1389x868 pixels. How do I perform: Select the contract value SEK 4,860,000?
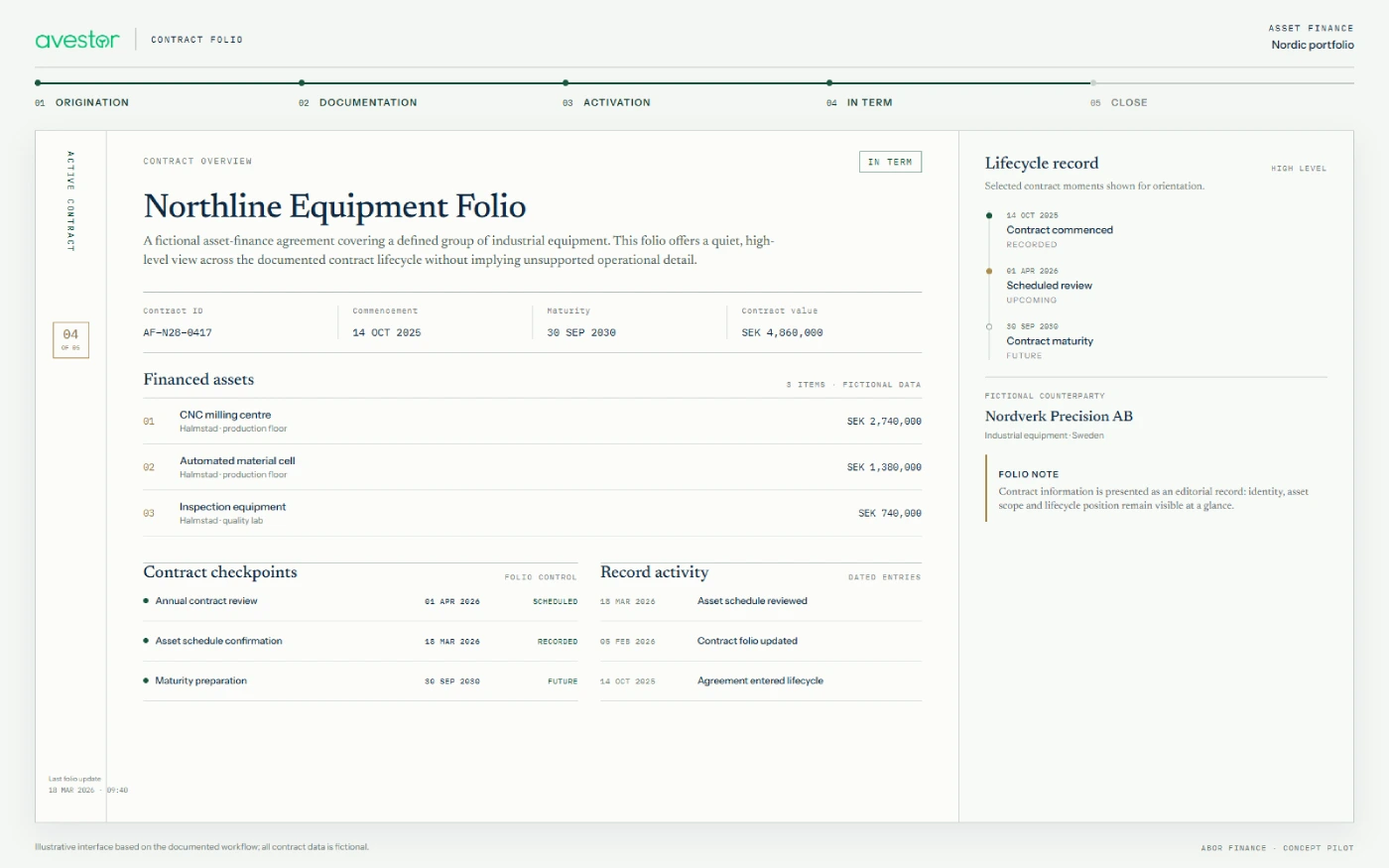coord(782,333)
